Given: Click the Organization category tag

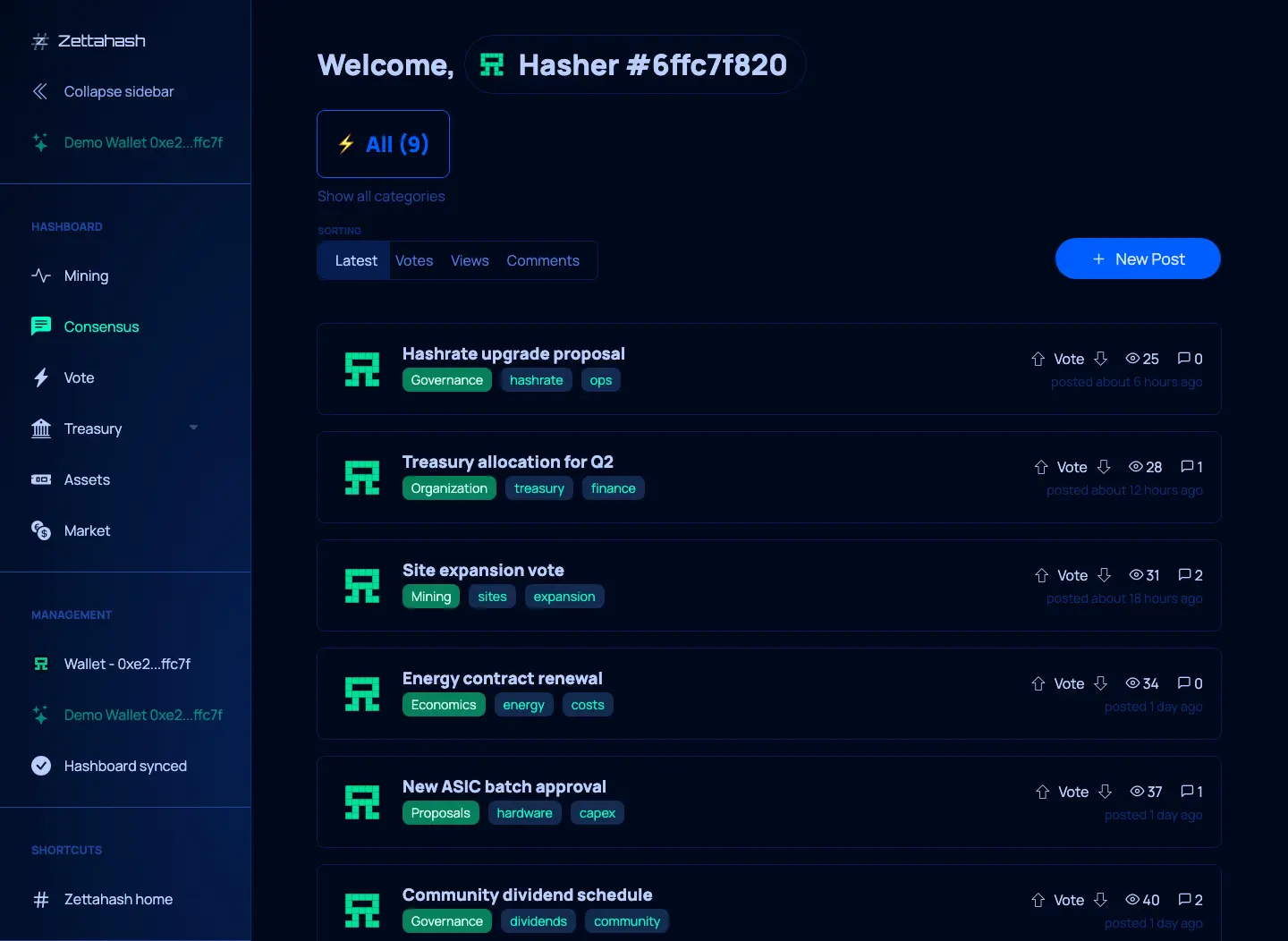Looking at the screenshot, I should click(449, 488).
